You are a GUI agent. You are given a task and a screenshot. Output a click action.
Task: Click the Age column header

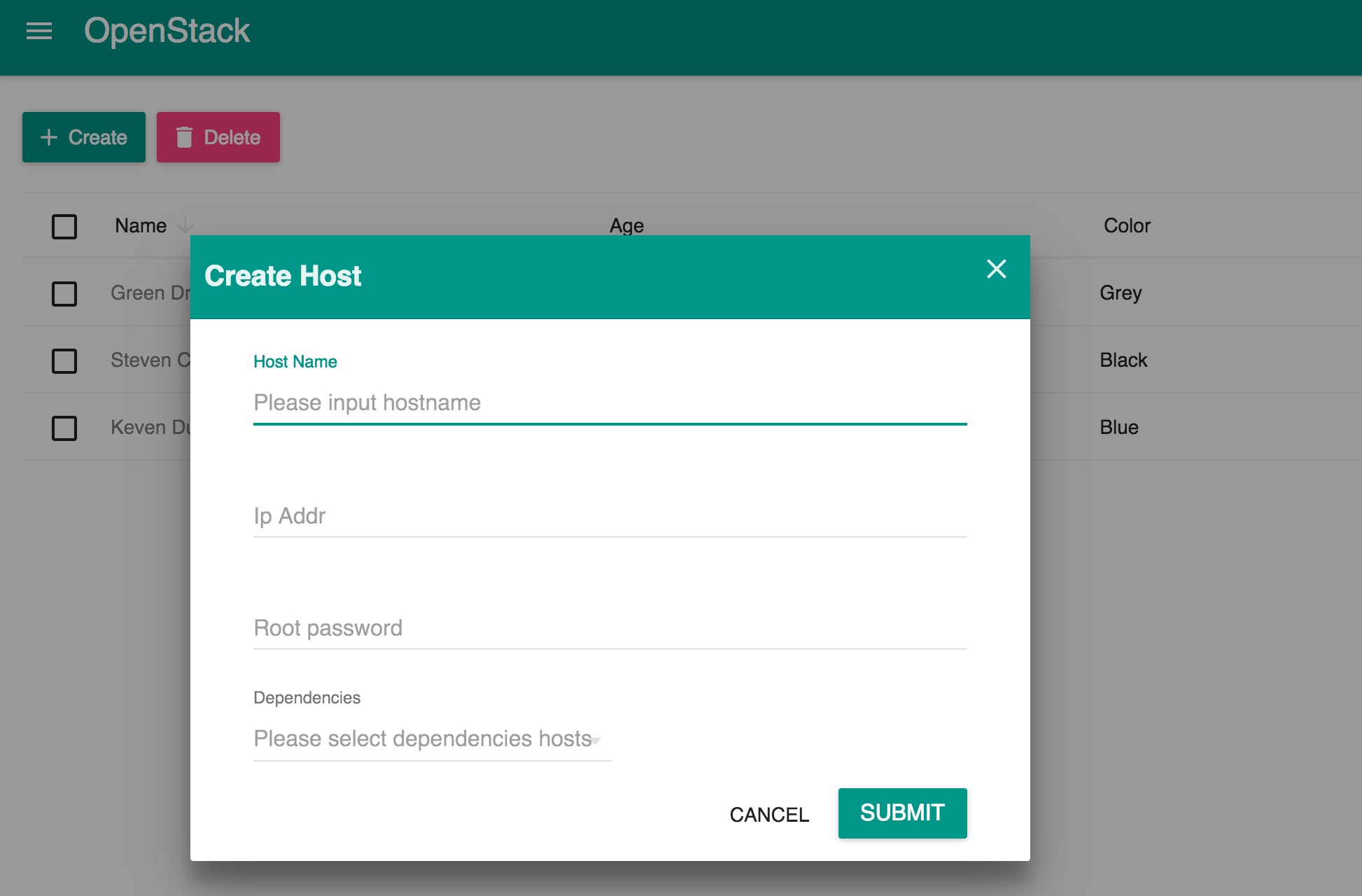tap(626, 225)
